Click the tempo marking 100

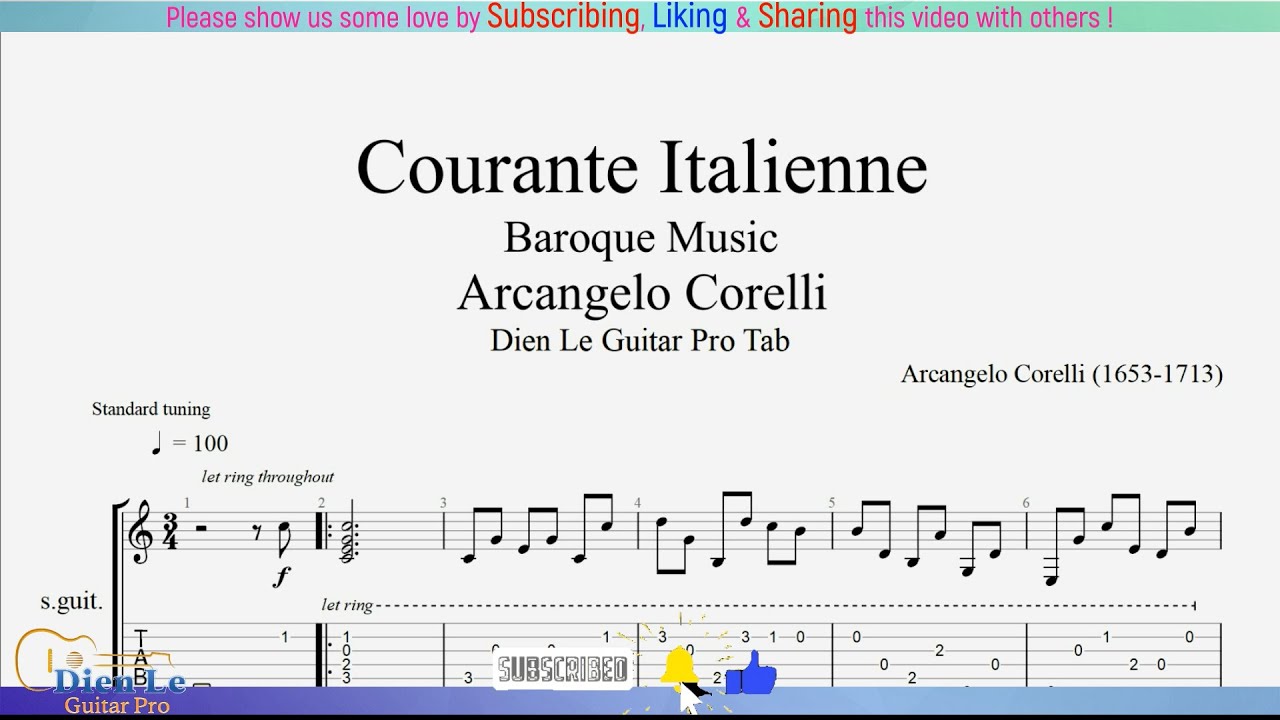click(x=211, y=443)
